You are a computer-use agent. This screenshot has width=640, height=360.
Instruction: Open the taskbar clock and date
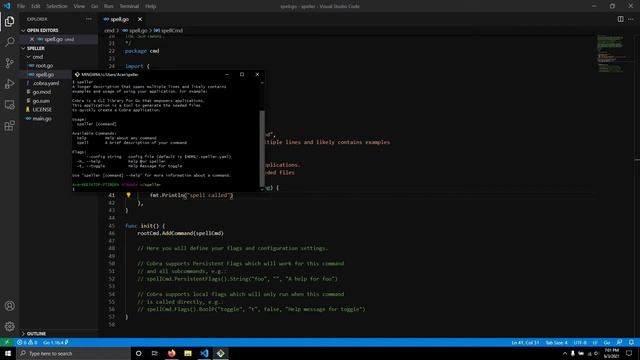click(611, 353)
